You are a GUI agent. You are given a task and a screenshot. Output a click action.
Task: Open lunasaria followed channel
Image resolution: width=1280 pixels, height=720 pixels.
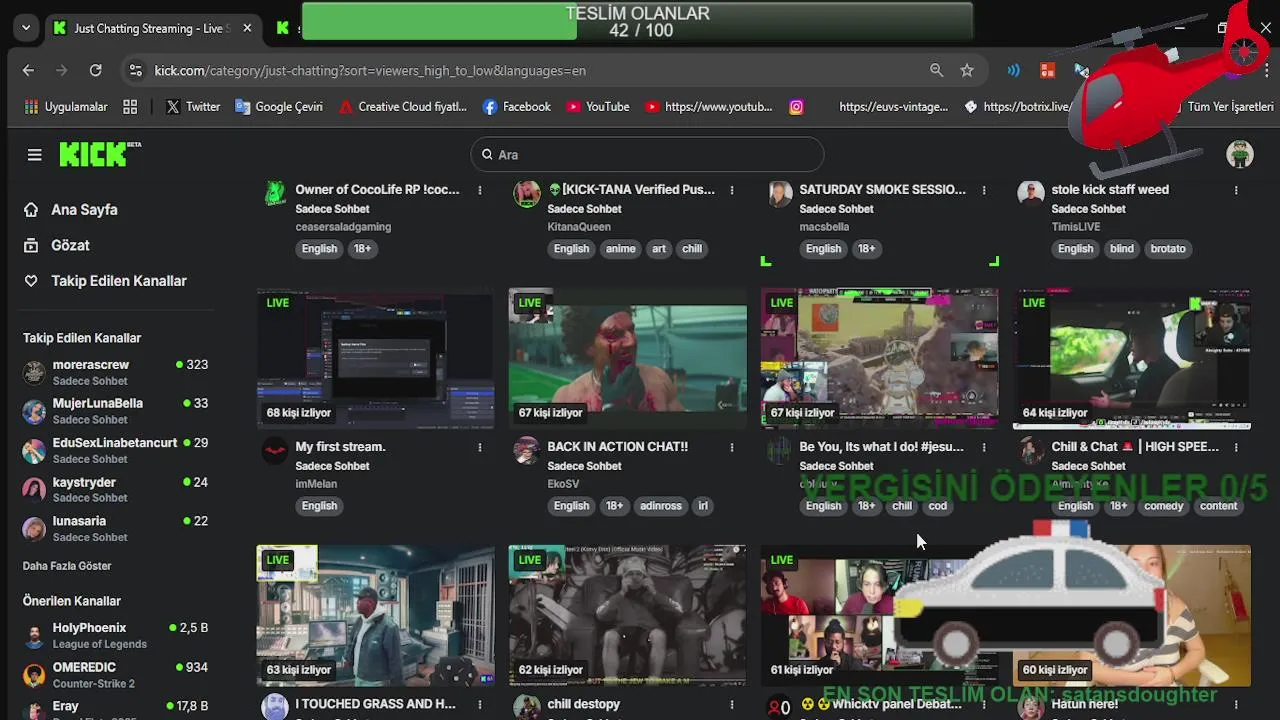point(115,528)
